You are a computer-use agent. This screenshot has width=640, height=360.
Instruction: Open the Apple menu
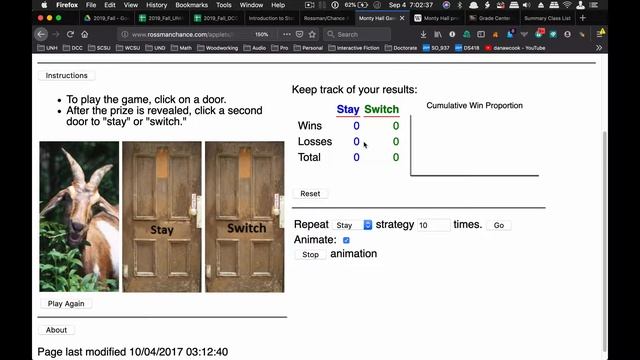44,5
